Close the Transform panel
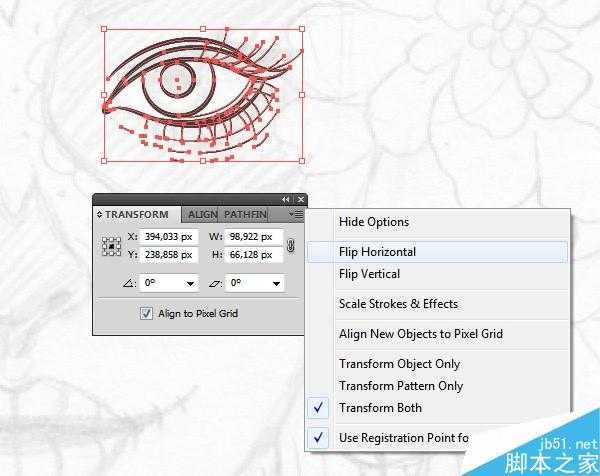 click(301, 199)
